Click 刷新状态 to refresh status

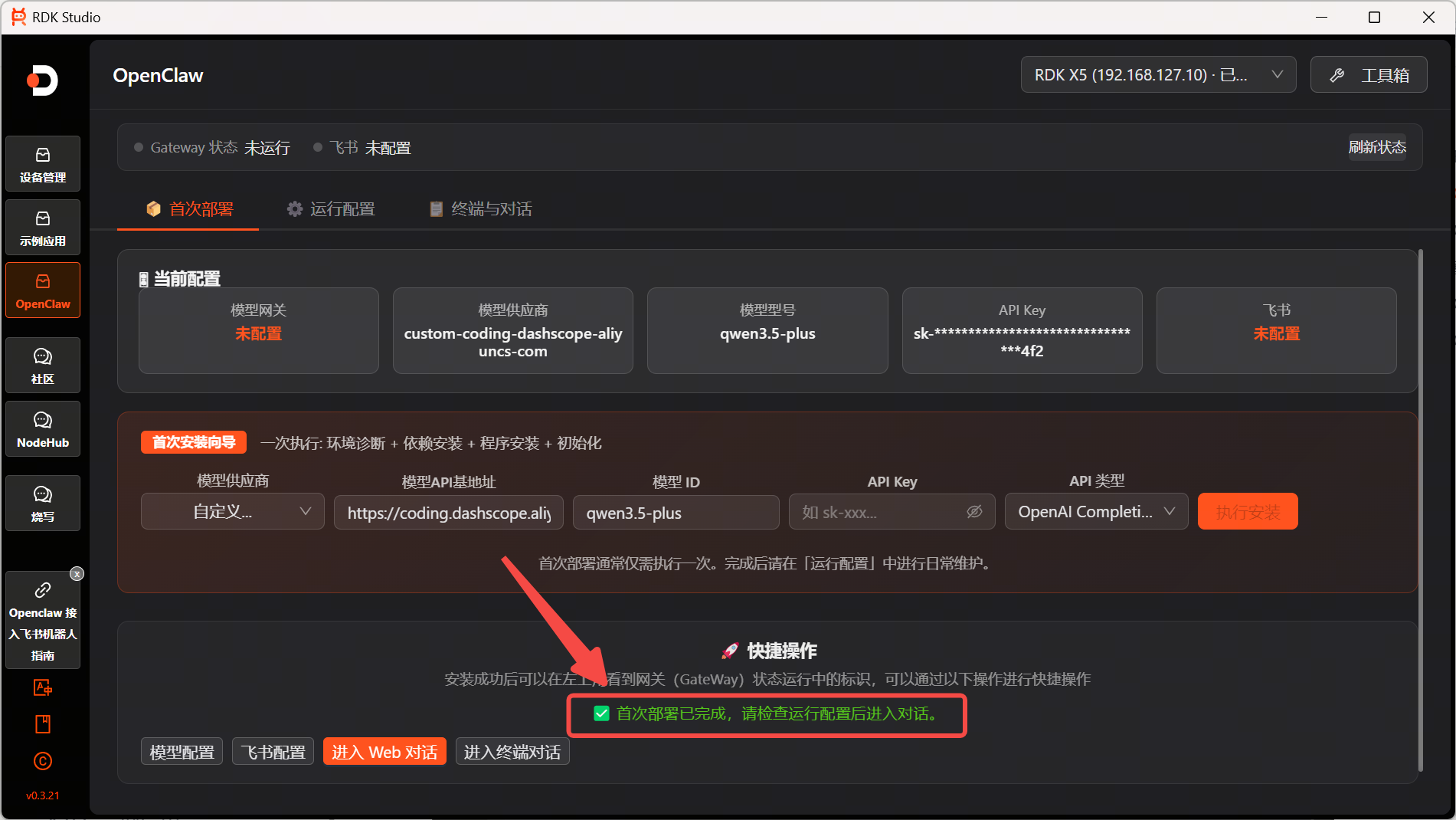pos(1377,147)
